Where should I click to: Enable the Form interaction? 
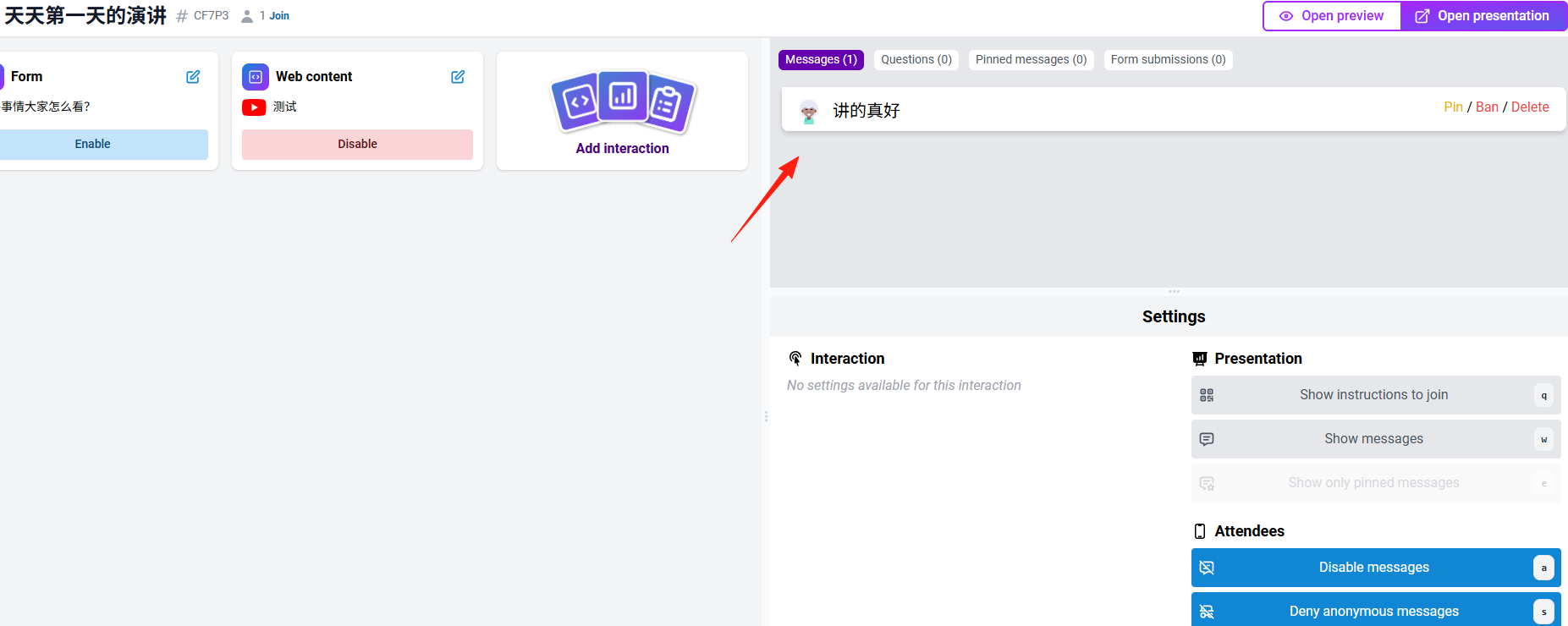(x=93, y=145)
